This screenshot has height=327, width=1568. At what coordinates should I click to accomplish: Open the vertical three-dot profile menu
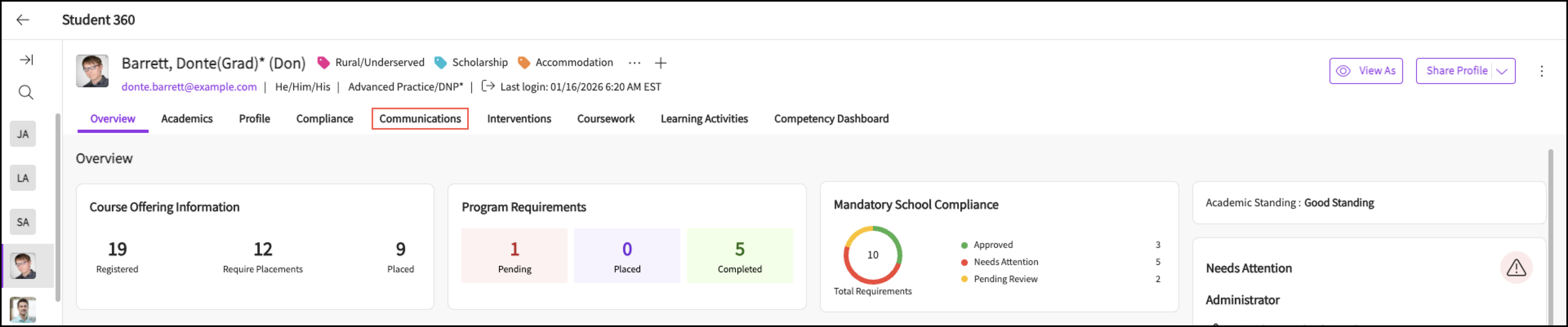(1541, 71)
